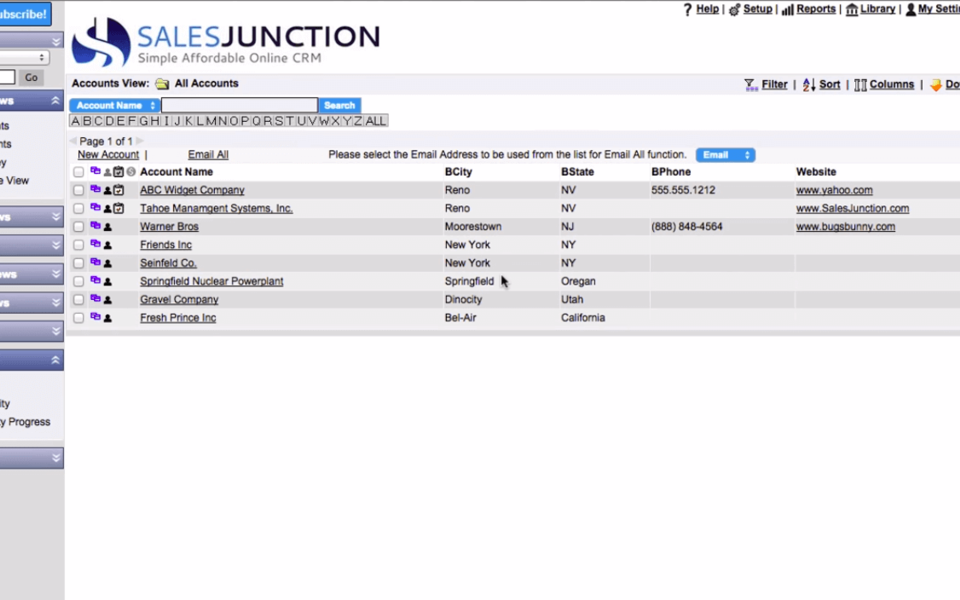Tick the Friends Inc checkbox
Image resolution: width=960 pixels, height=600 pixels.
(78, 245)
